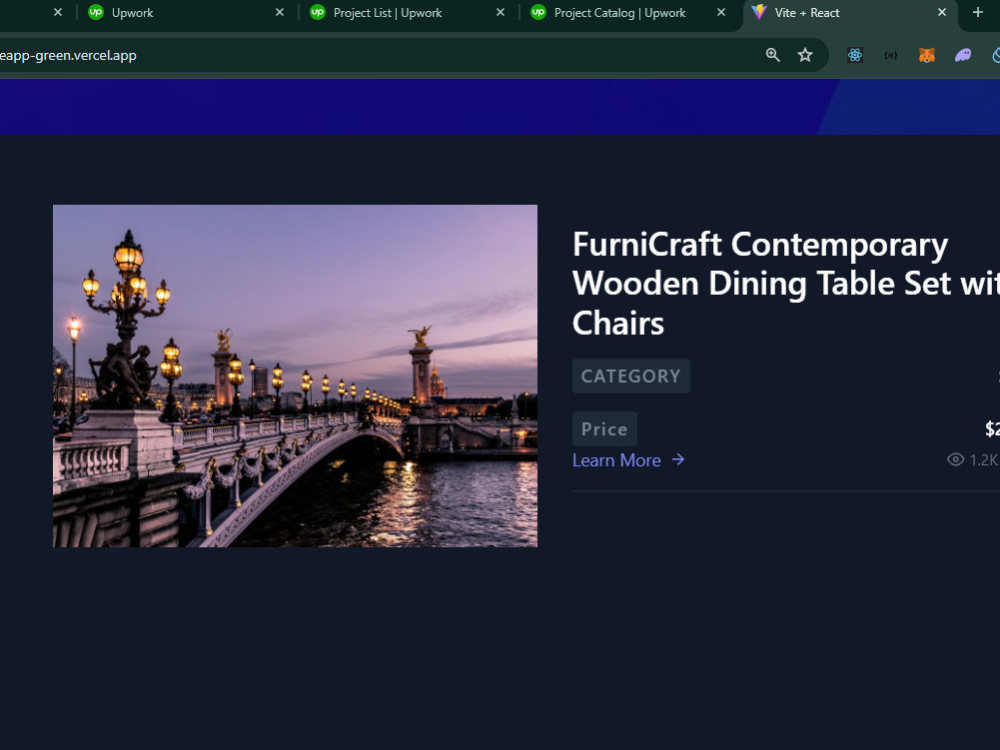Click the Learn More link
The height and width of the screenshot is (750, 1000).
616,460
